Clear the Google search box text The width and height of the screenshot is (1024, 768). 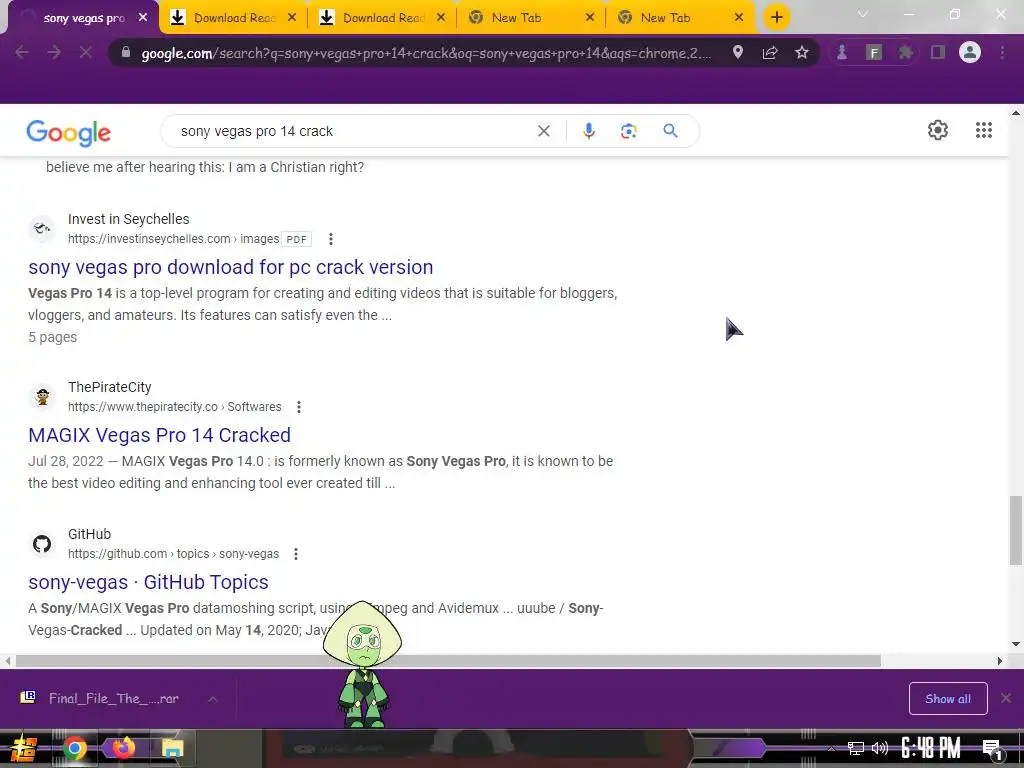(543, 131)
